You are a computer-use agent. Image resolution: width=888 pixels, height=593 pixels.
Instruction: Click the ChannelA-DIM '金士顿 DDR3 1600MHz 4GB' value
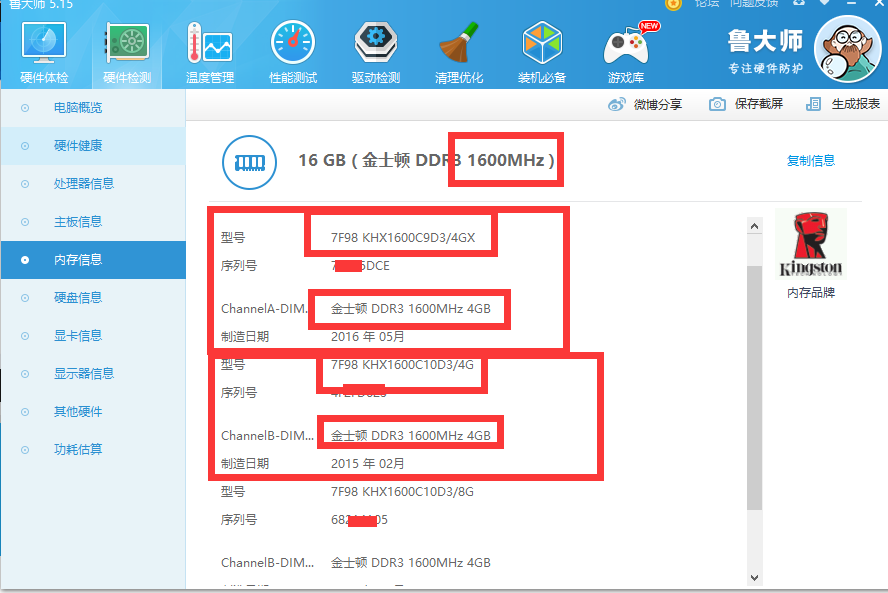(x=411, y=309)
